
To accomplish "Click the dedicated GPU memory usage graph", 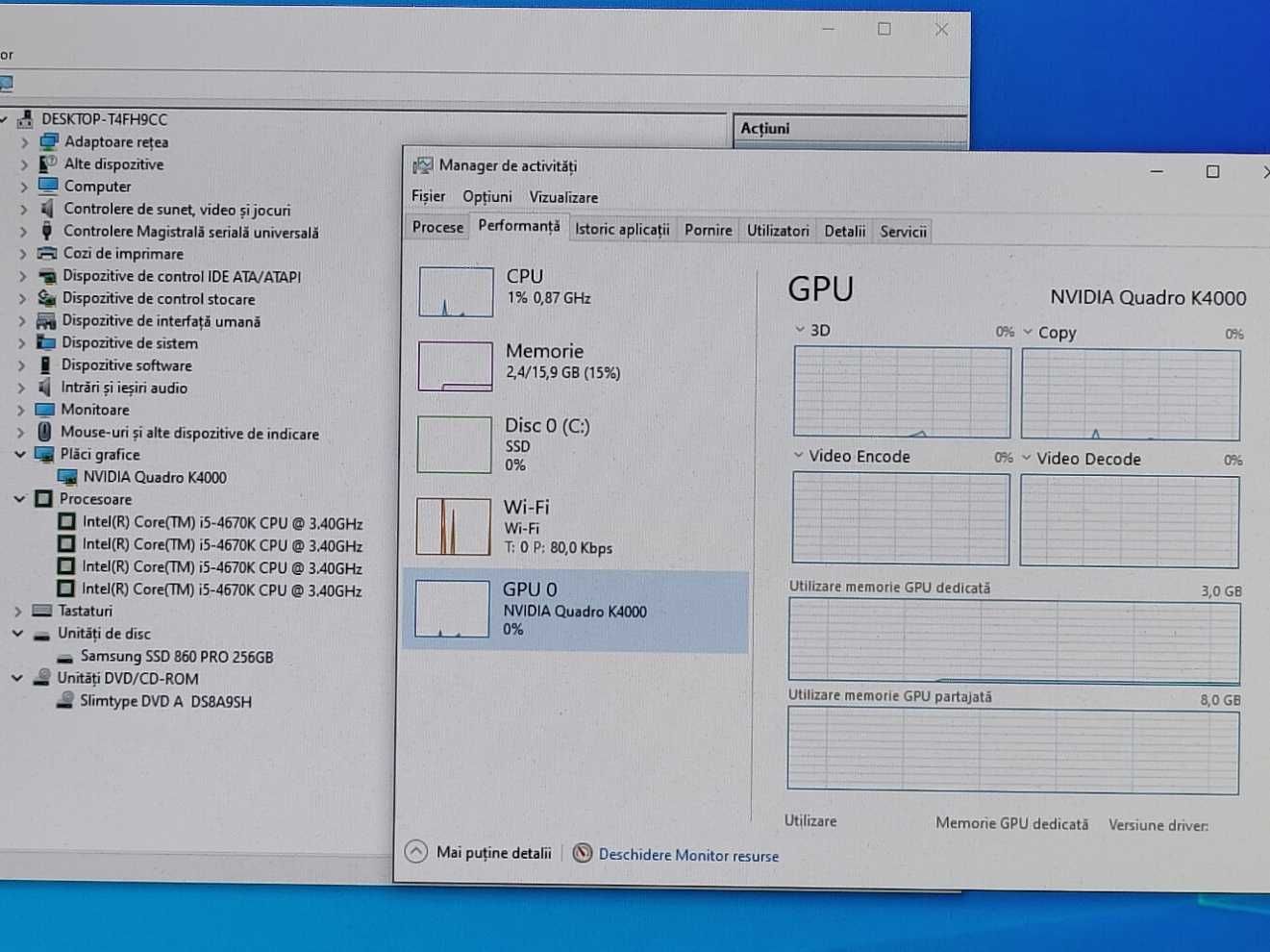I will coord(1014,641).
